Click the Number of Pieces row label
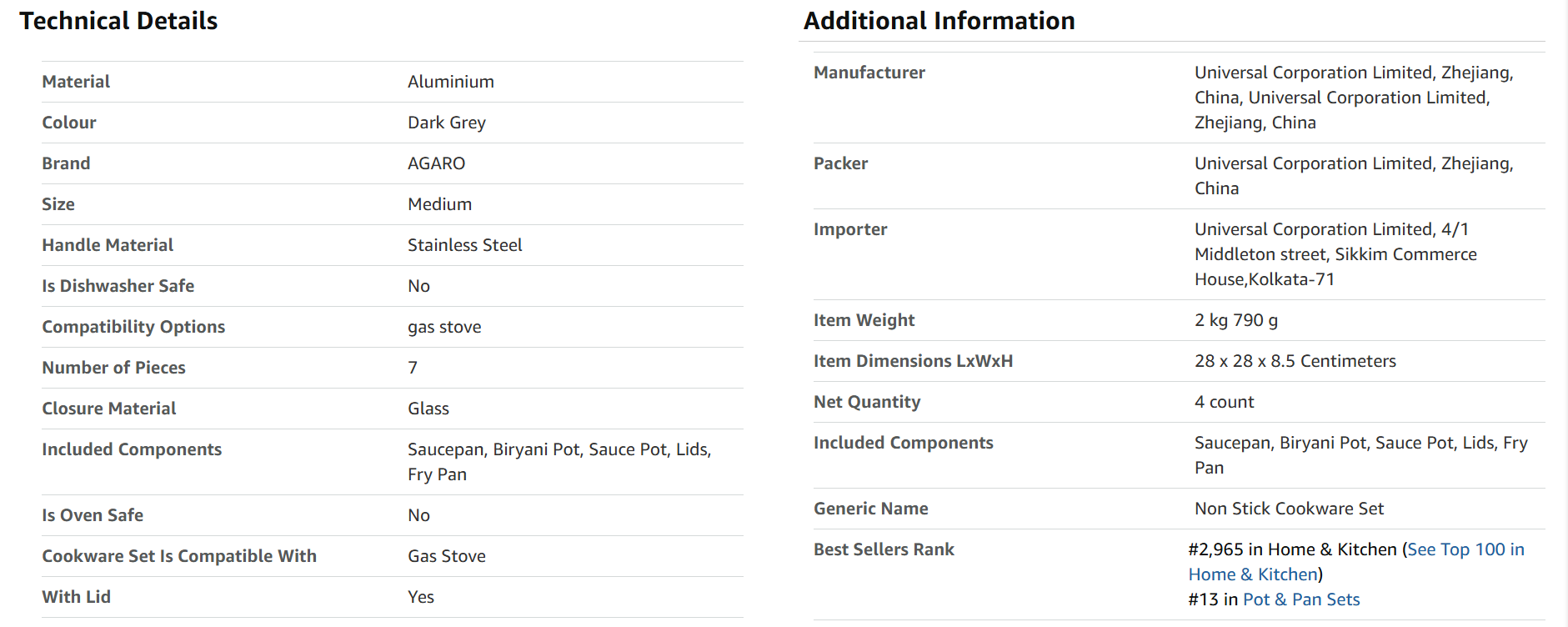 point(114,368)
